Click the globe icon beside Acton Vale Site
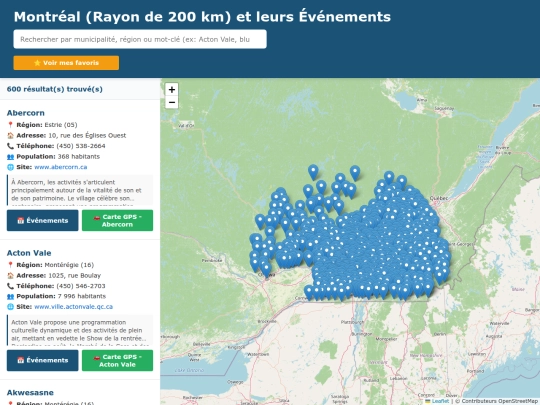The image size is (540, 405). click(10, 307)
